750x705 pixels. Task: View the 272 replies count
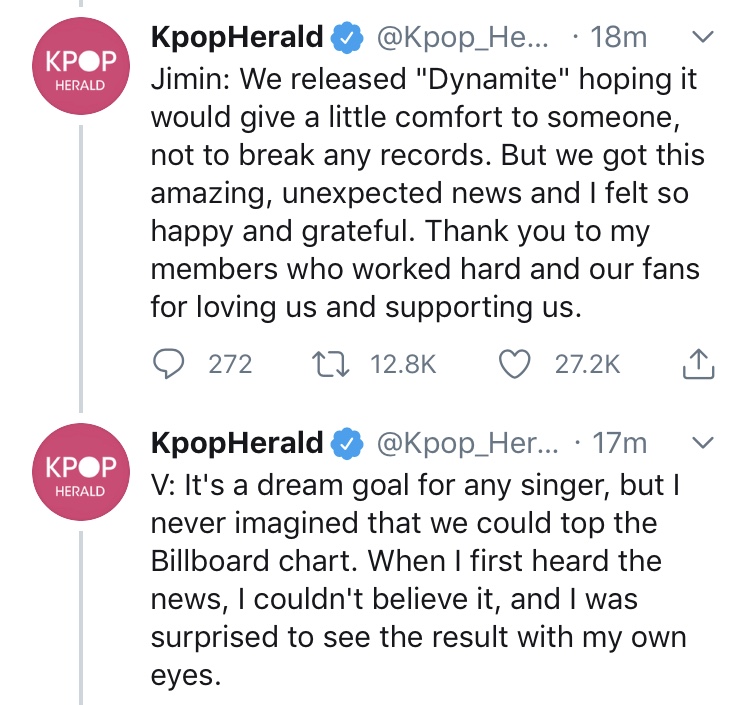pyautogui.click(x=230, y=364)
